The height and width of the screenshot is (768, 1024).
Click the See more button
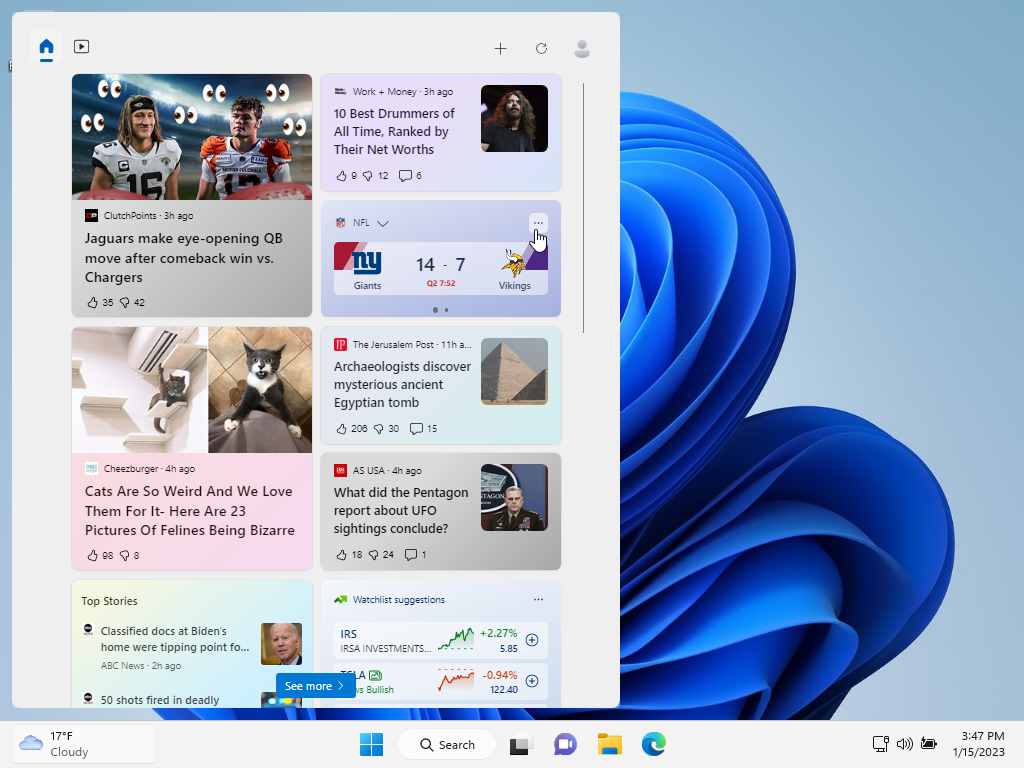click(x=315, y=686)
